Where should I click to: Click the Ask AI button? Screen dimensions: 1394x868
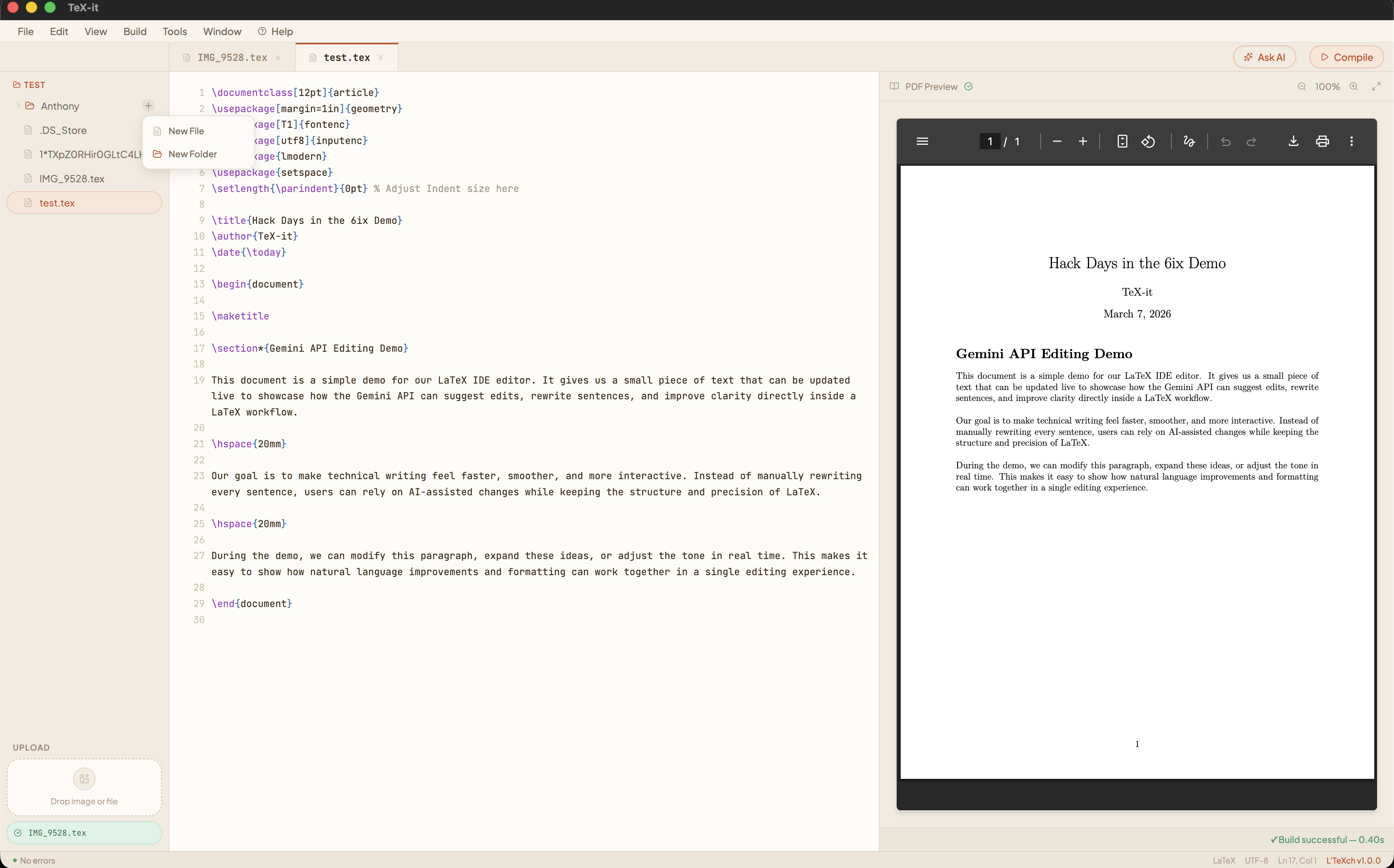coord(1264,57)
